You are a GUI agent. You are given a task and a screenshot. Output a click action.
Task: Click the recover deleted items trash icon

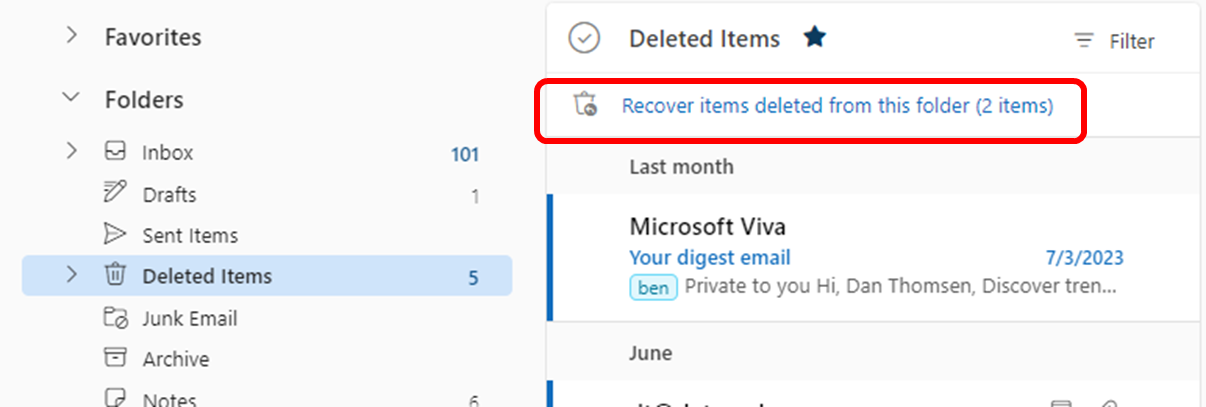[x=585, y=104]
